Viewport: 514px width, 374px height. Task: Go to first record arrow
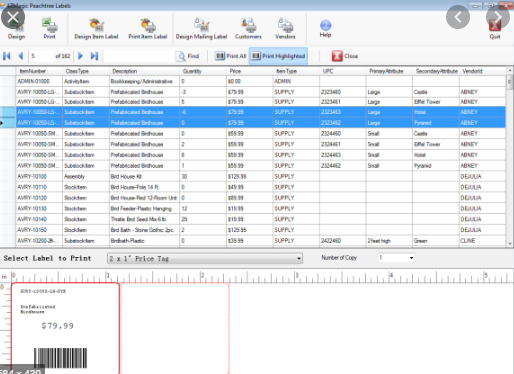[6, 56]
